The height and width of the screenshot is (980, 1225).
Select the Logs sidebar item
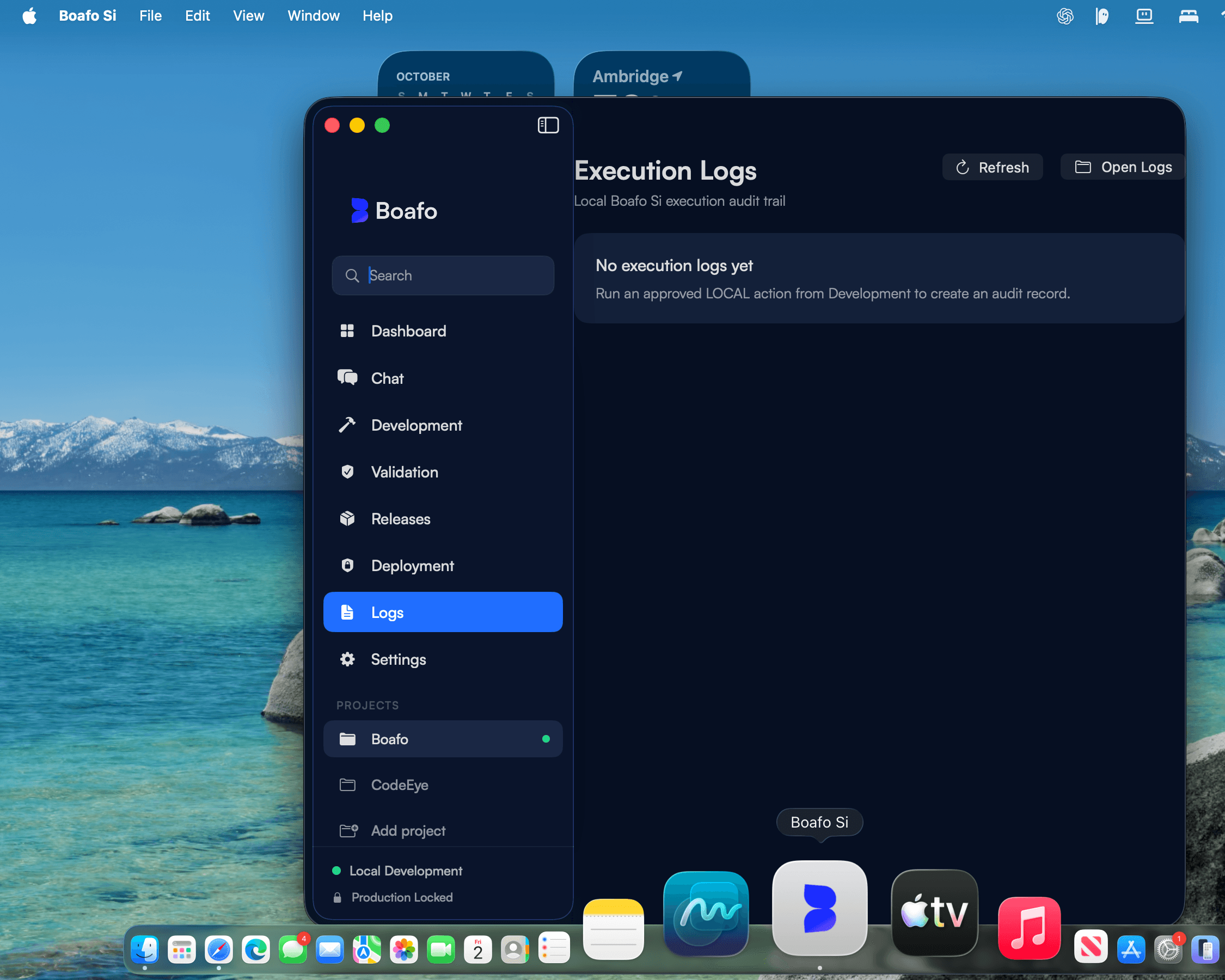pyautogui.click(x=443, y=612)
